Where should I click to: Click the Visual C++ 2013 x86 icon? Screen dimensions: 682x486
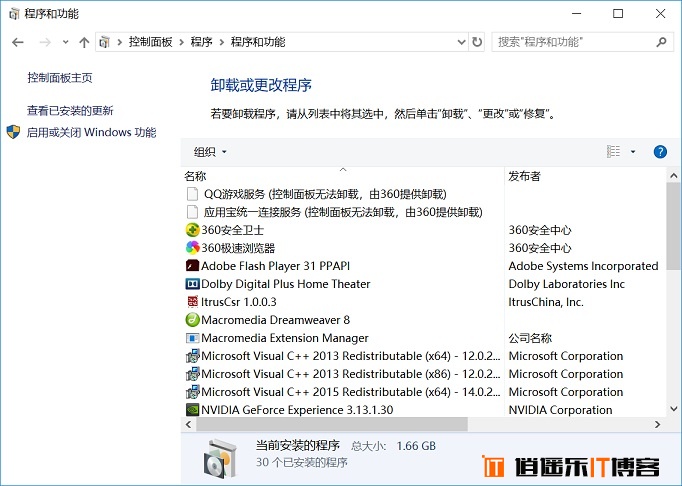(192, 374)
